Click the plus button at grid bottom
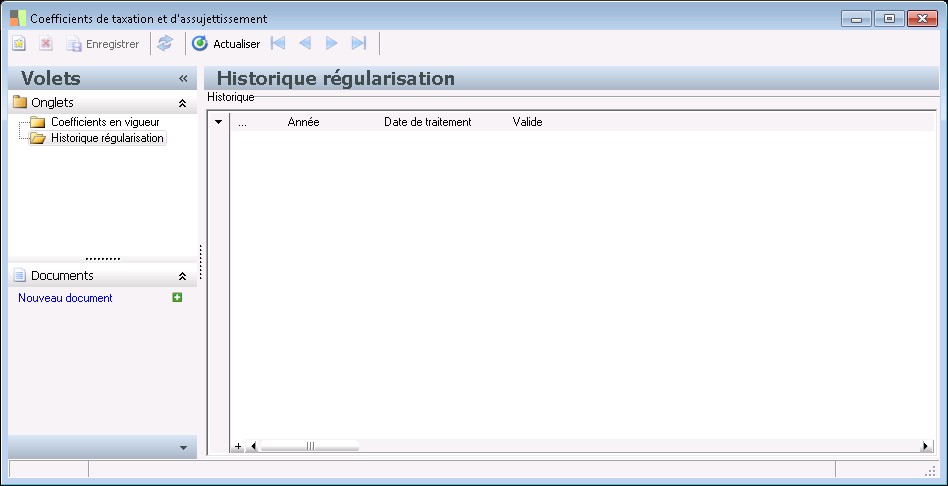The width and height of the screenshot is (948, 486). [238, 446]
